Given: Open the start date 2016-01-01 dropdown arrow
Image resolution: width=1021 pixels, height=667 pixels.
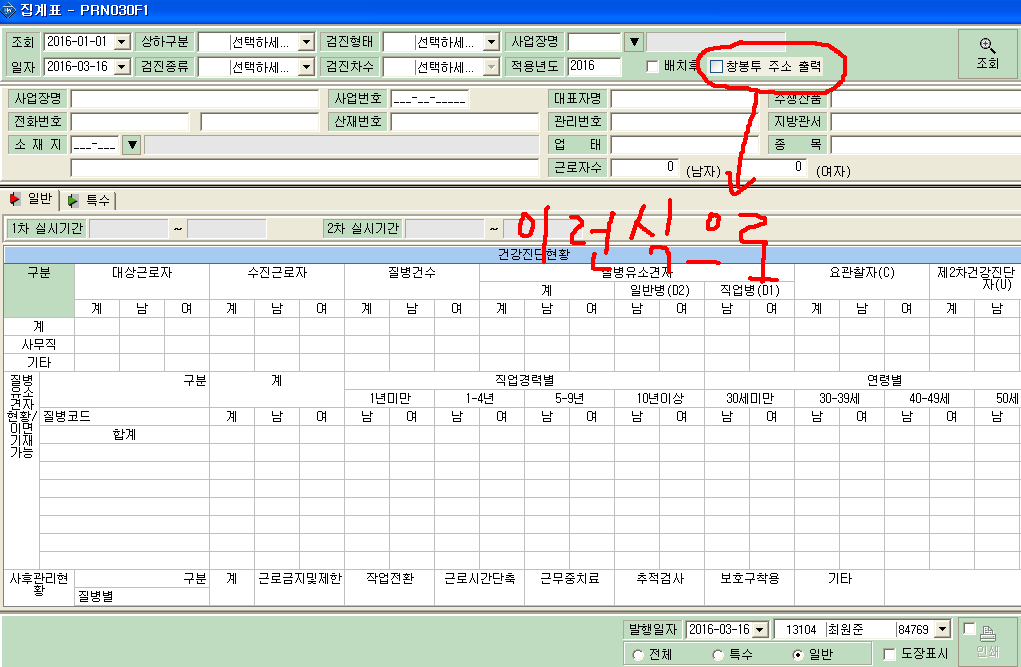Looking at the screenshot, I should click(122, 42).
